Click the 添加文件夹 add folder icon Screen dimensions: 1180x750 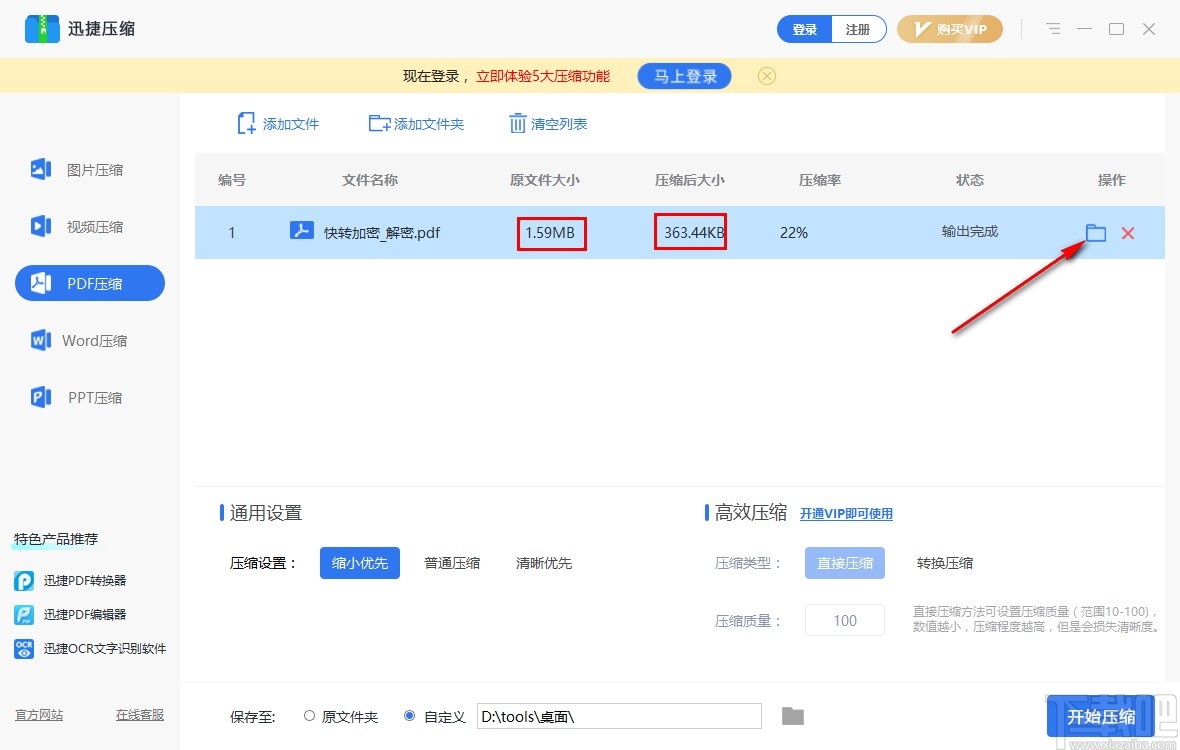[x=379, y=123]
